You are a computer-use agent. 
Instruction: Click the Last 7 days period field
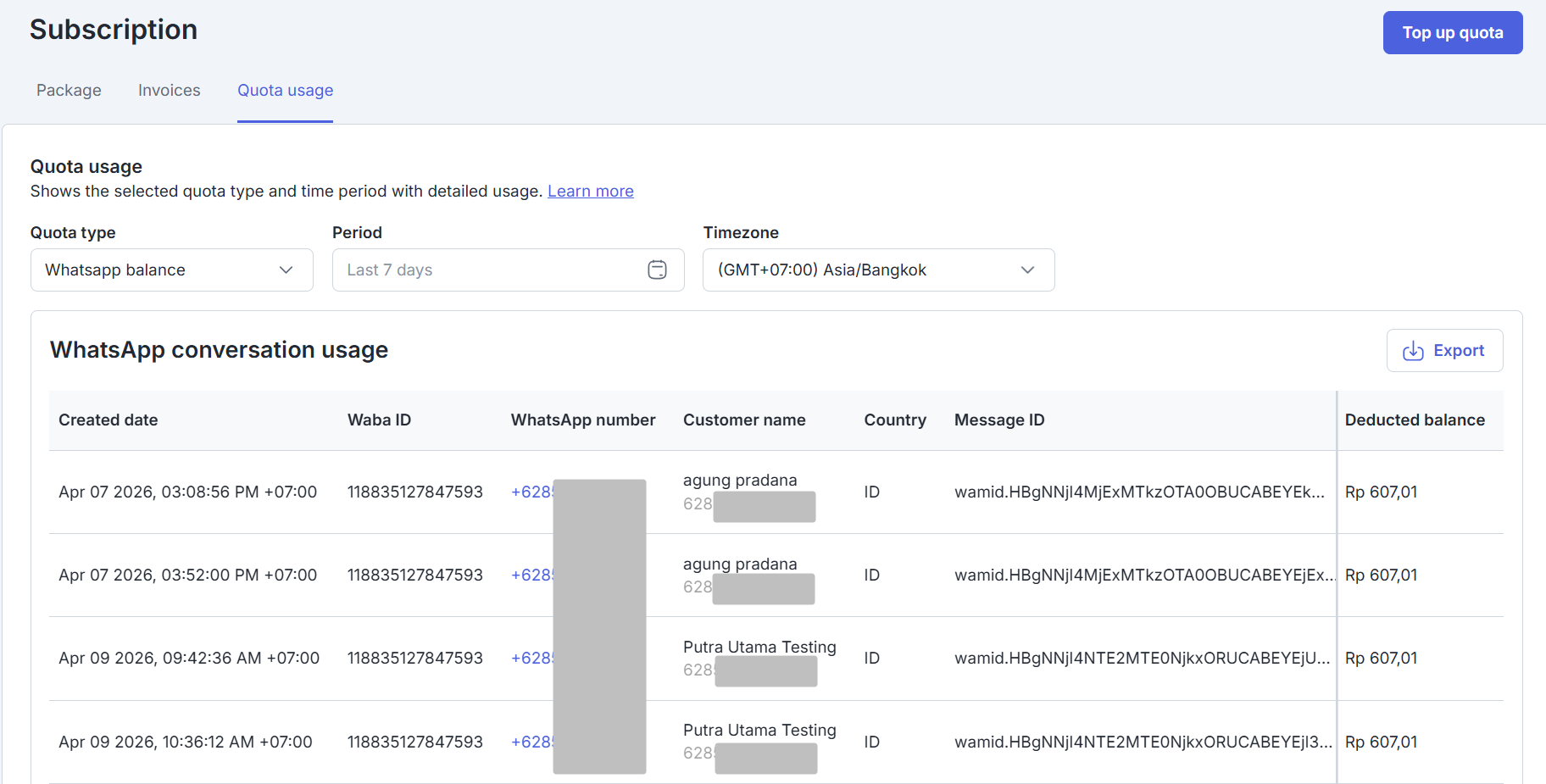coord(509,270)
